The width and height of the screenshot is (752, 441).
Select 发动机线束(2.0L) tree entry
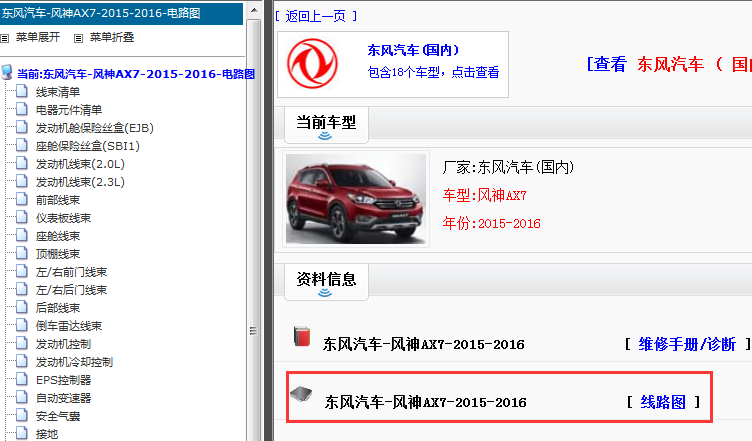tap(80, 164)
